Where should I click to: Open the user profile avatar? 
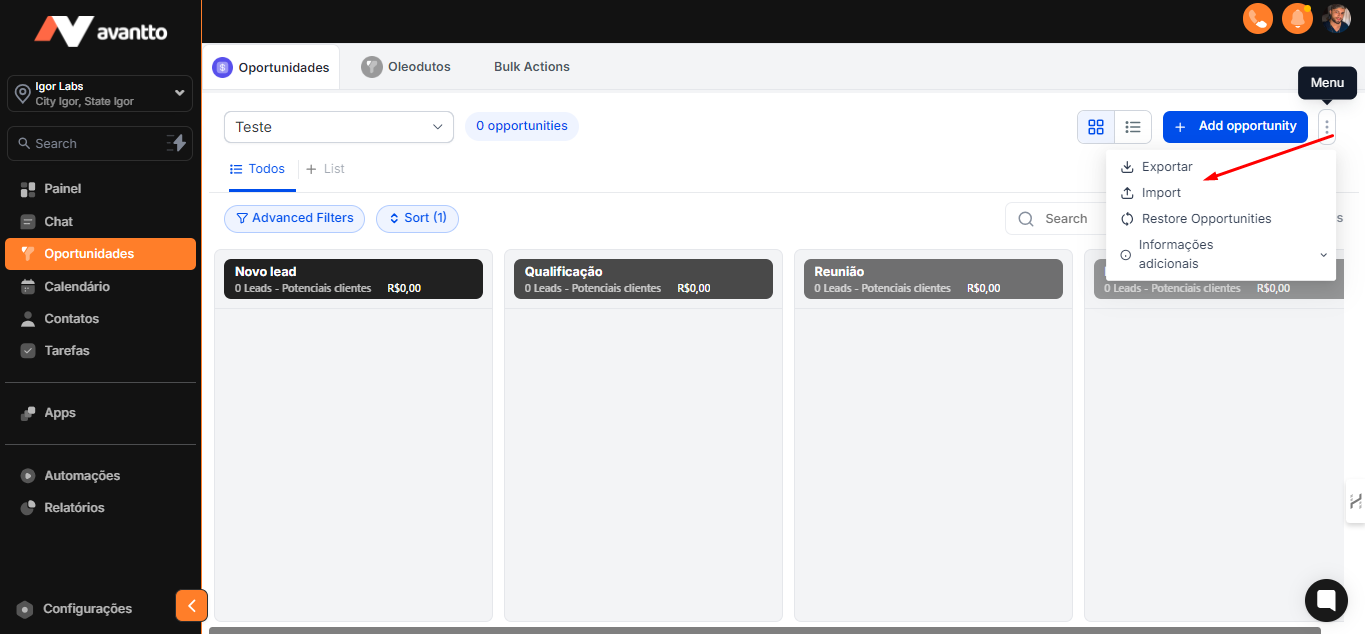pos(1336,18)
